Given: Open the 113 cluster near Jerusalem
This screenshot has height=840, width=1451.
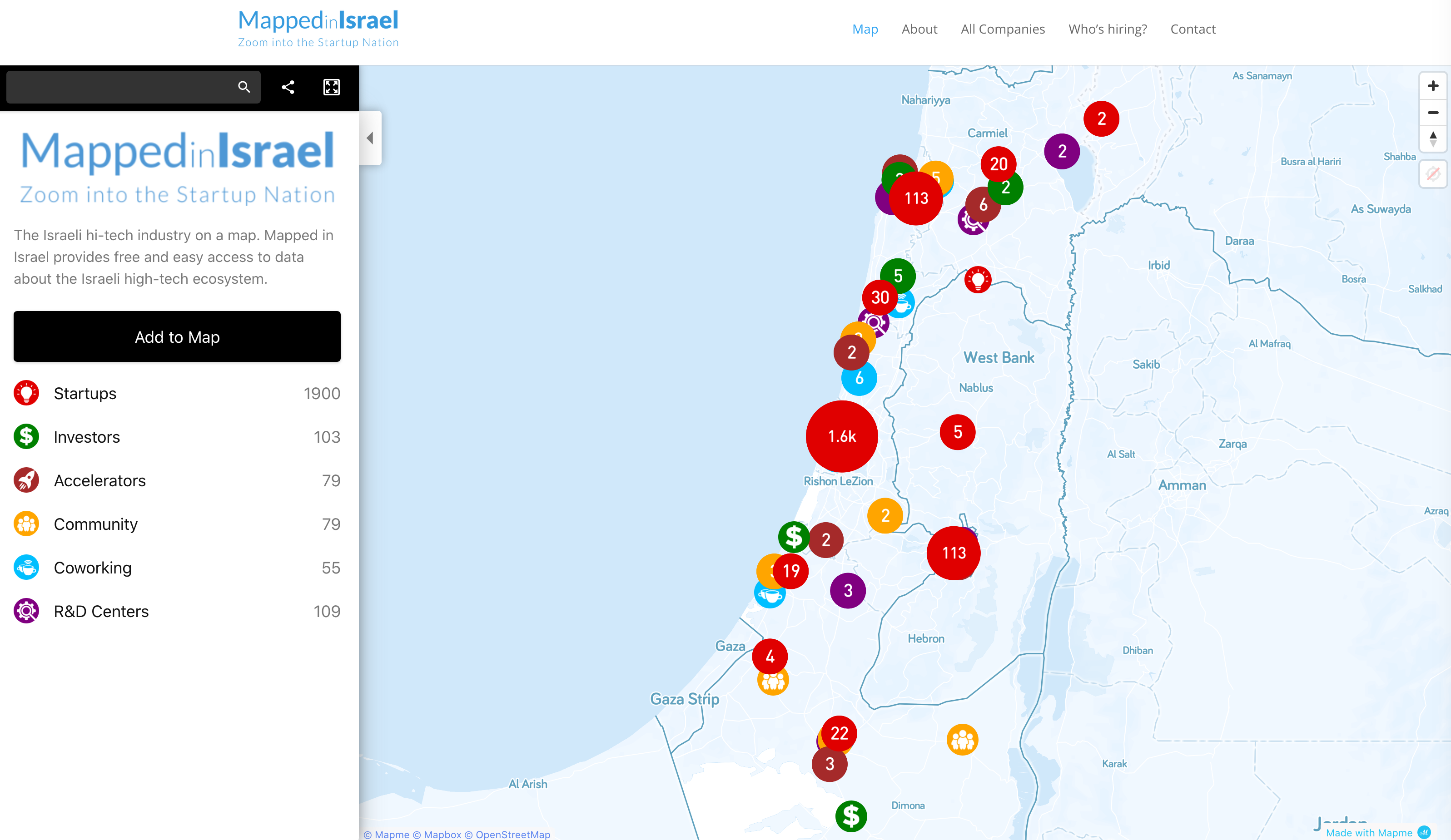Looking at the screenshot, I should pos(954,553).
